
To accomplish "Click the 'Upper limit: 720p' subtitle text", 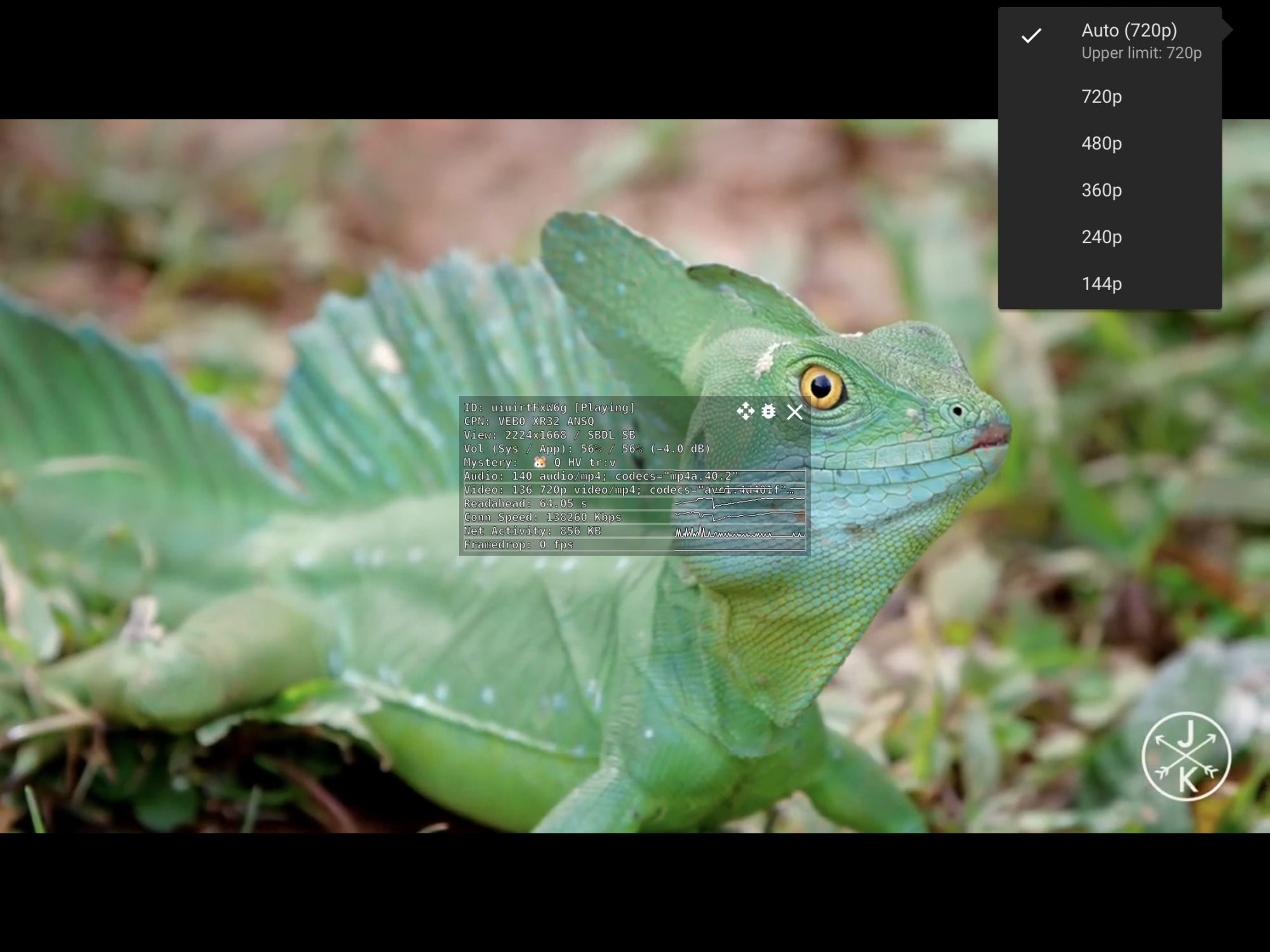I will point(1141,53).
